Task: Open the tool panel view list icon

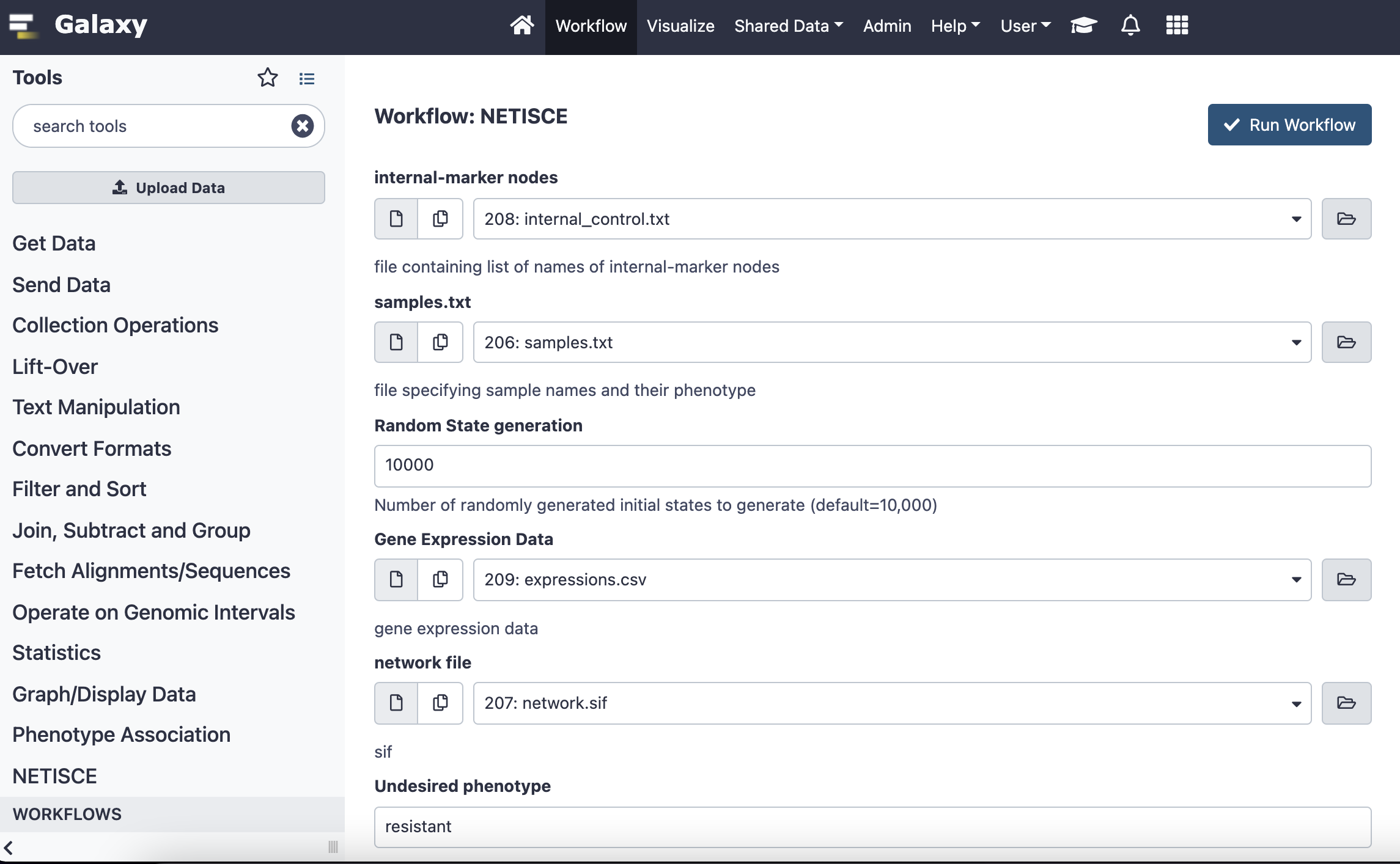Action: [307, 78]
